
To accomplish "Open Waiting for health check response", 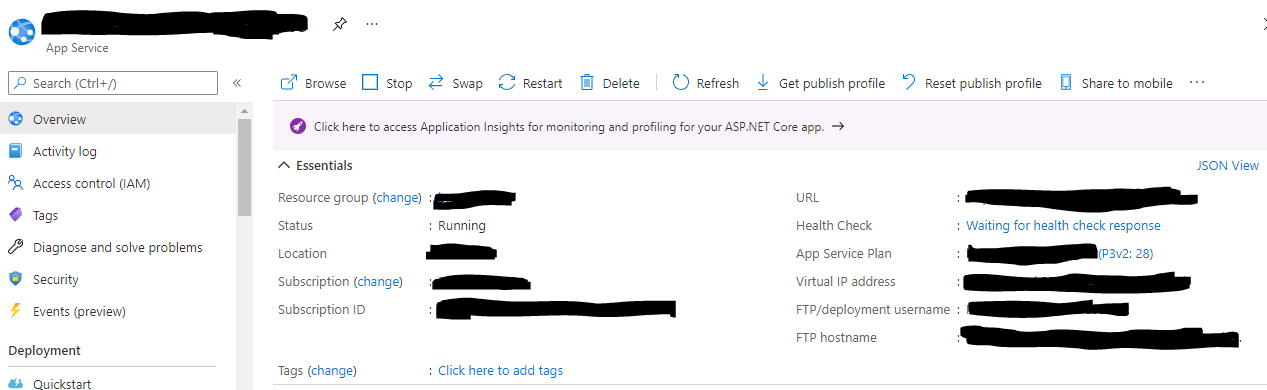I will tap(1063, 225).
